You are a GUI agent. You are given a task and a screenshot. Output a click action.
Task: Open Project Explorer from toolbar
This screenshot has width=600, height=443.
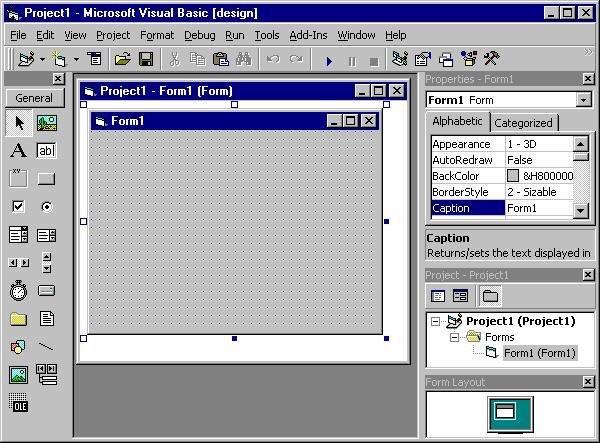click(400, 59)
